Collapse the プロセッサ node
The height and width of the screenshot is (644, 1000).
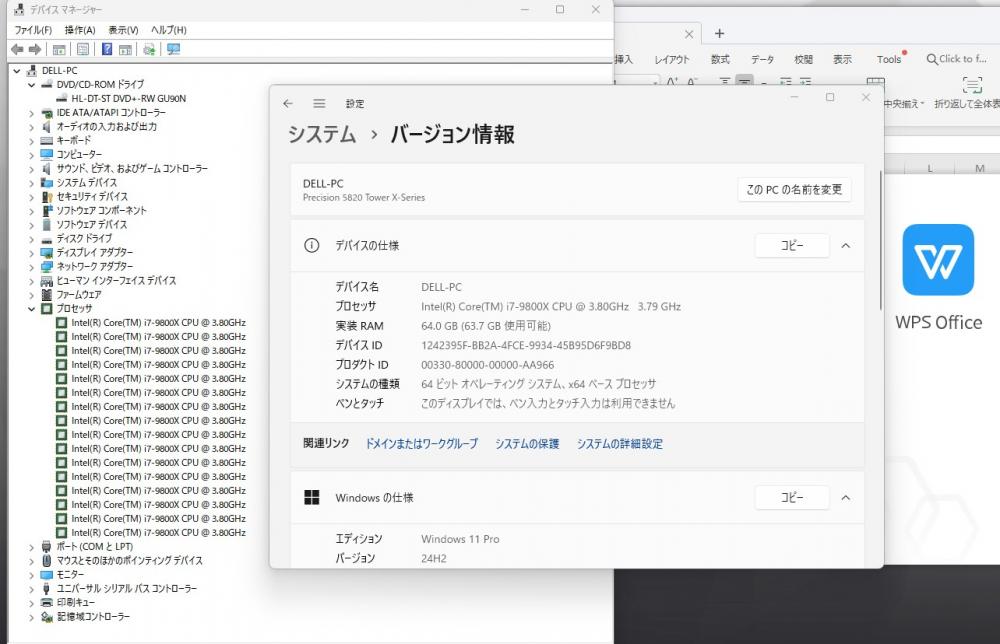coord(31,309)
